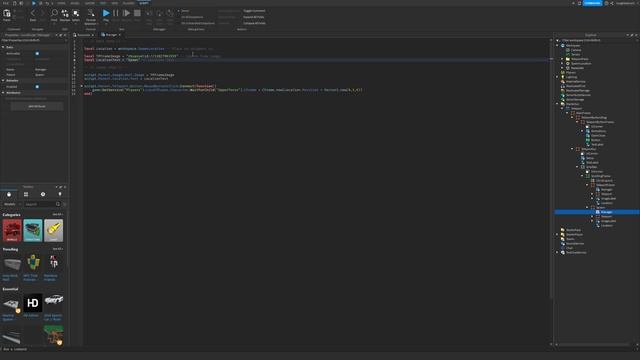Open the Plugins ribbon tab
Screen dimensions: 640x360
click(128, 3)
